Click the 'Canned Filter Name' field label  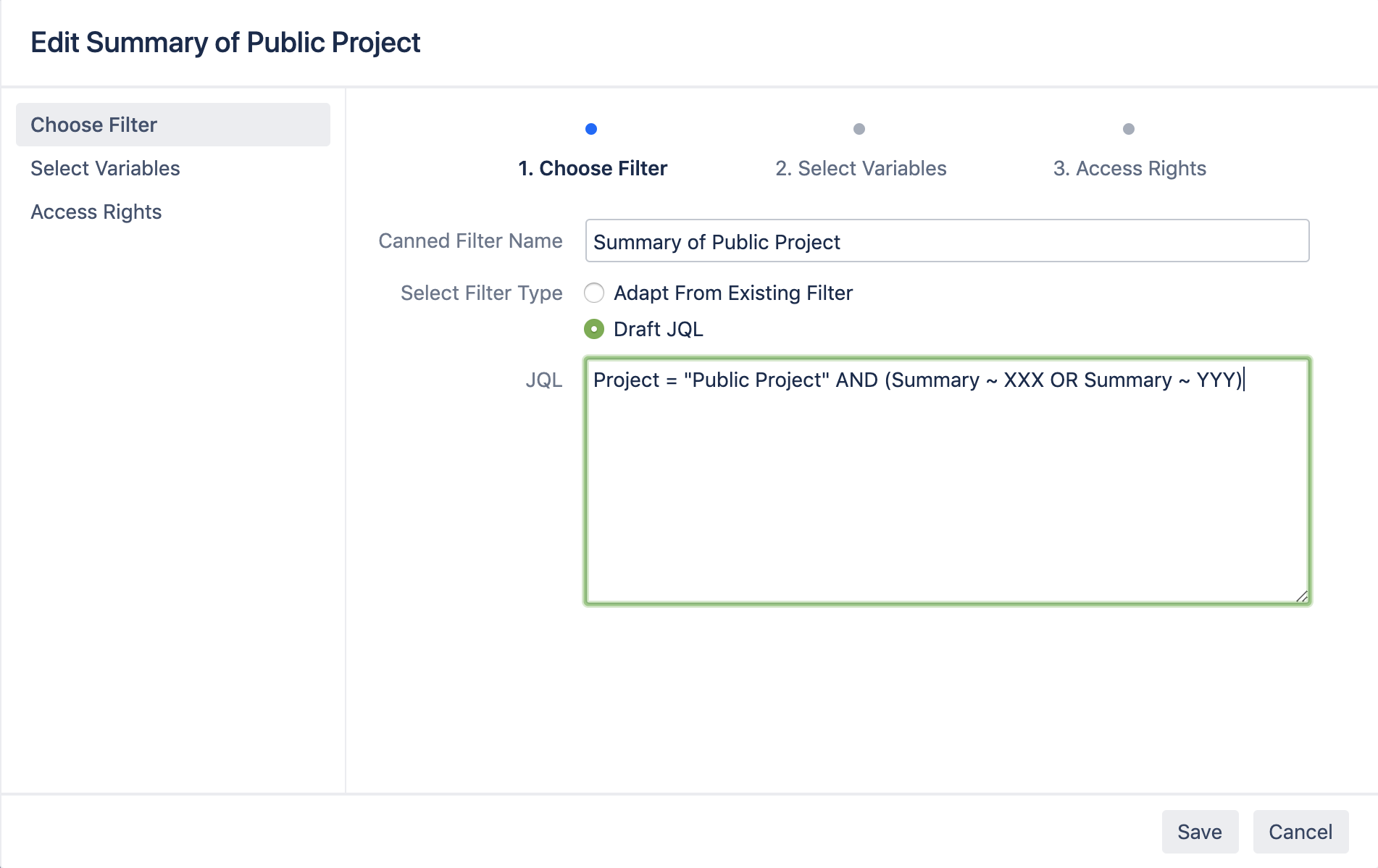tap(469, 241)
